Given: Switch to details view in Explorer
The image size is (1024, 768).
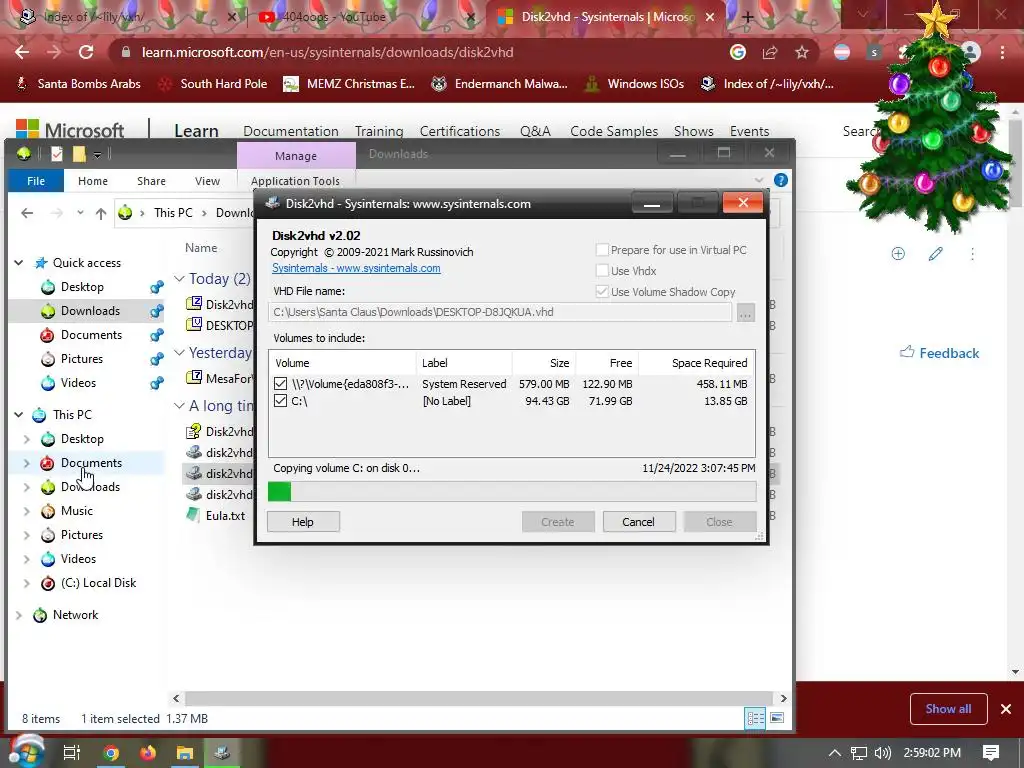Looking at the screenshot, I should click(756, 718).
